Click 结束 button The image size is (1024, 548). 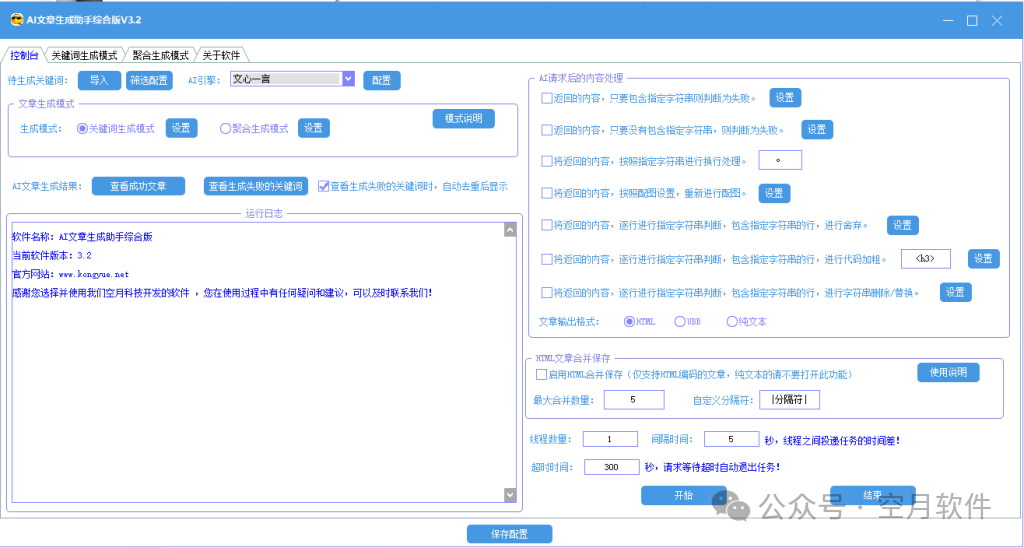click(x=872, y=495)
